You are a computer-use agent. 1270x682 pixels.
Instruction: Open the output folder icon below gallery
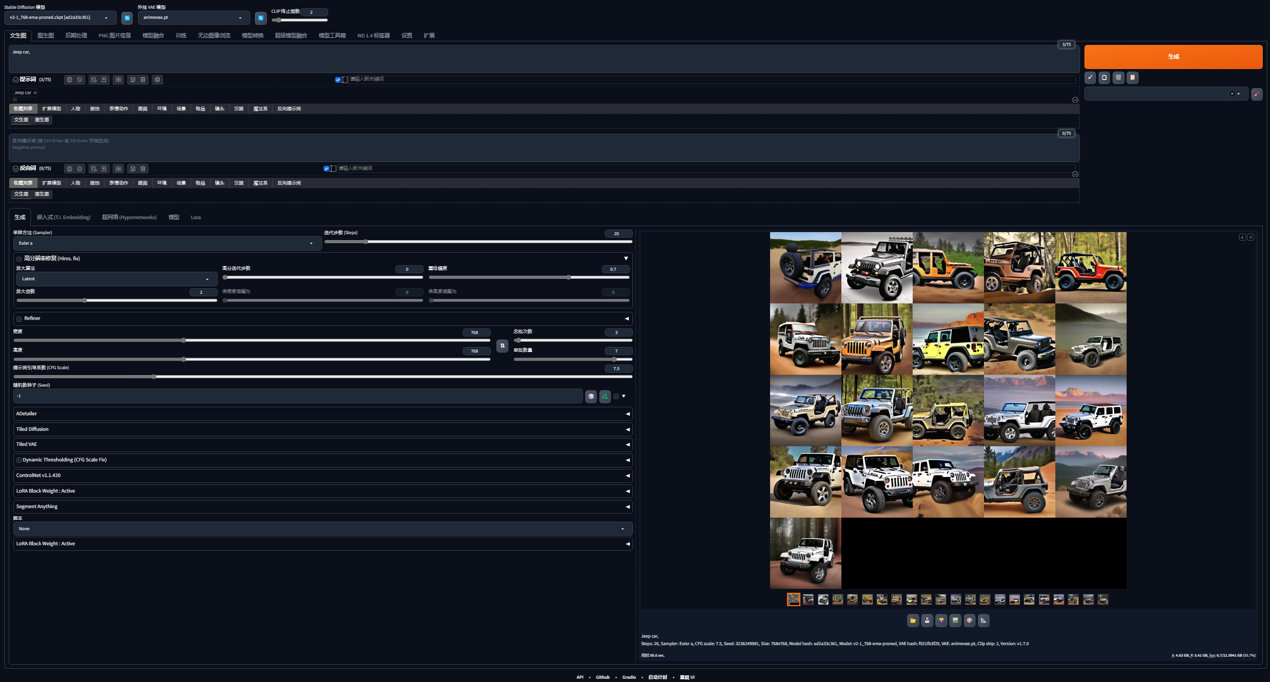point(913,621)
